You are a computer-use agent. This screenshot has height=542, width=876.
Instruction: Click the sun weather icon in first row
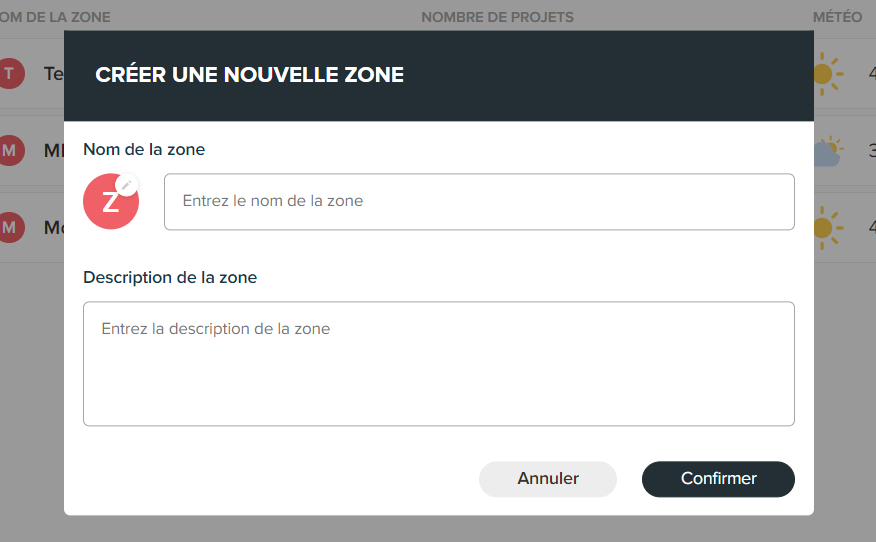tap(829, 74)
